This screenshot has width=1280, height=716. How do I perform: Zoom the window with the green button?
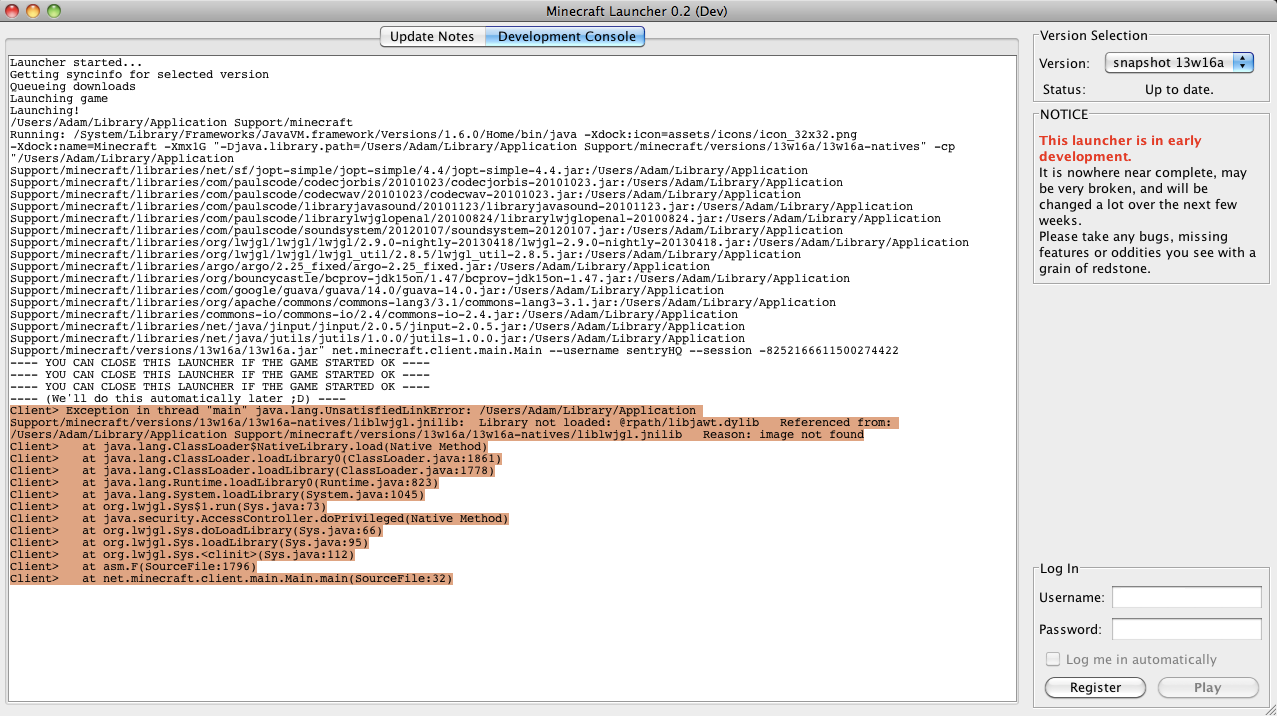pos(53,11)
